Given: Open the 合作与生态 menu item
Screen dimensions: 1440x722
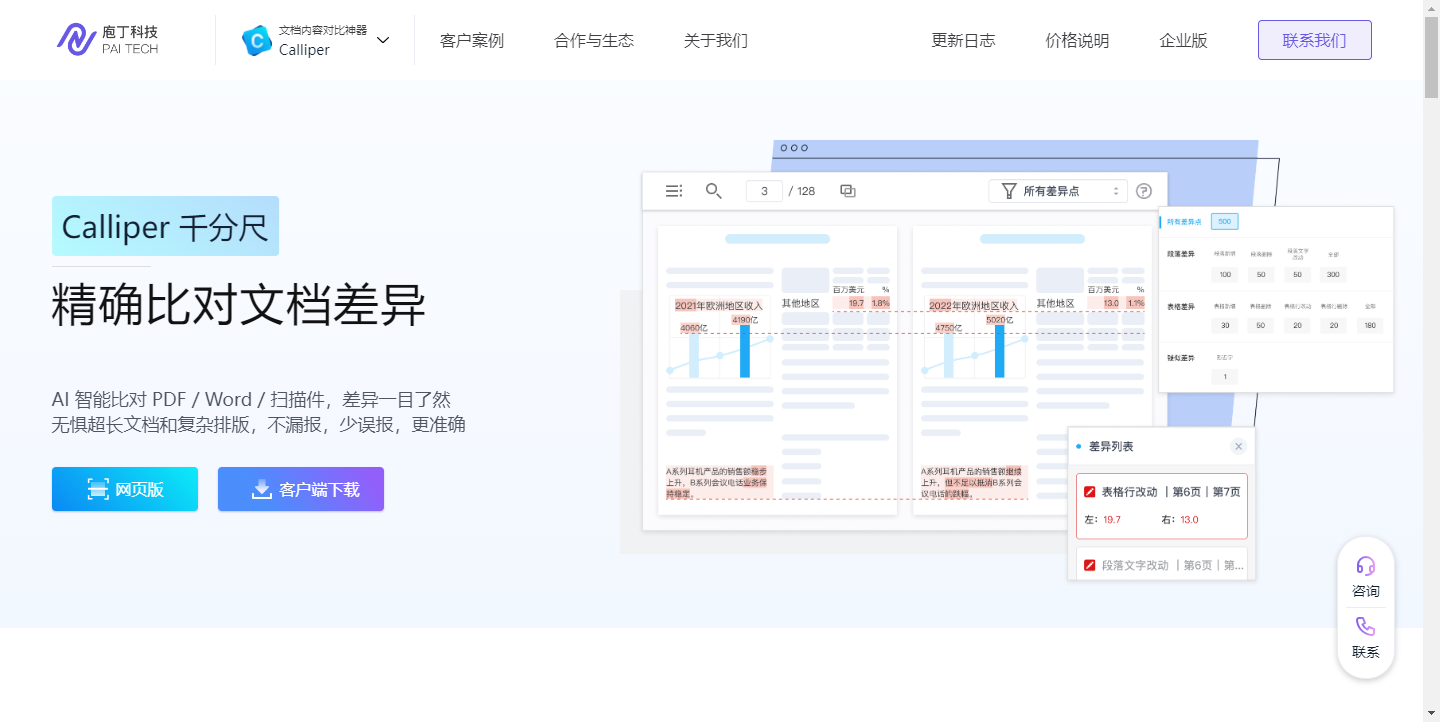Looking at the screenshot, I should point(594,40).
